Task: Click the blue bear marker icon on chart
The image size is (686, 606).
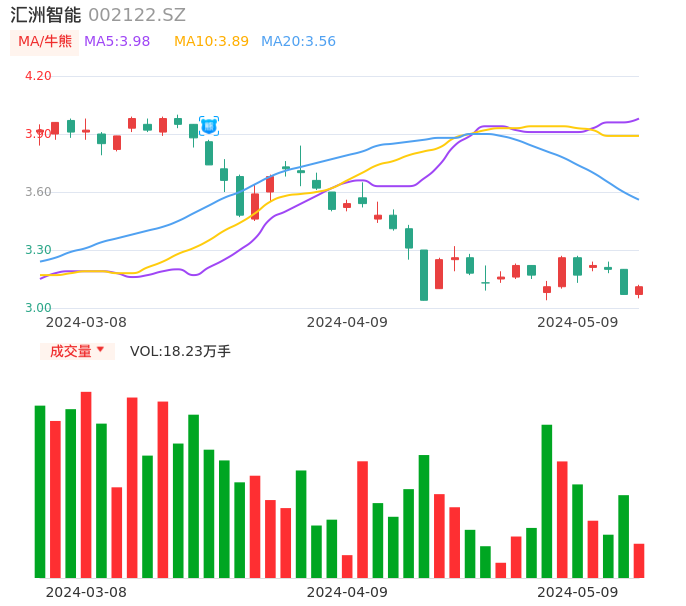Action: 209,126
